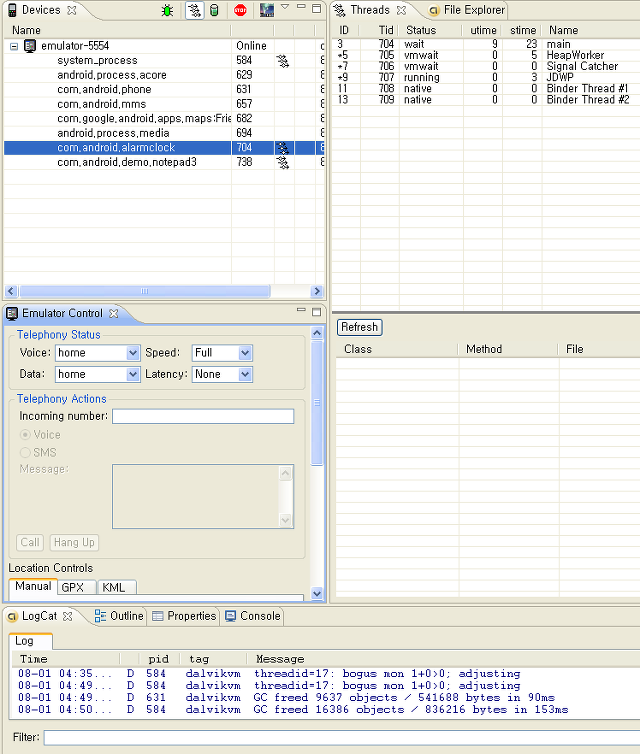
Task: Close the LogCat tab
Action: click(x=68, y=616)
